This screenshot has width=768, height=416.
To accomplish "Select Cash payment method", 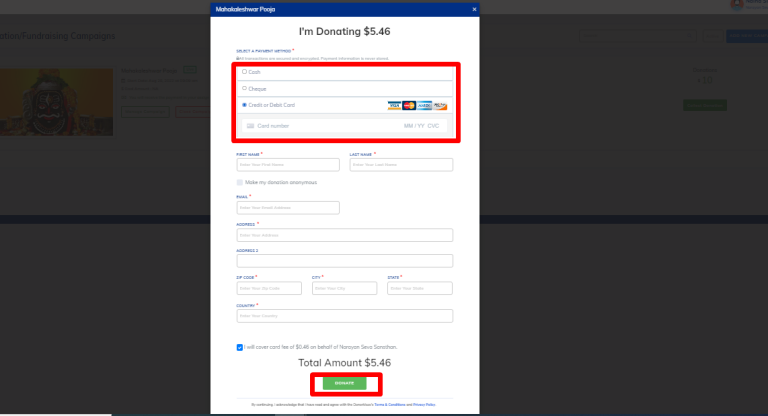I will 244,72.
